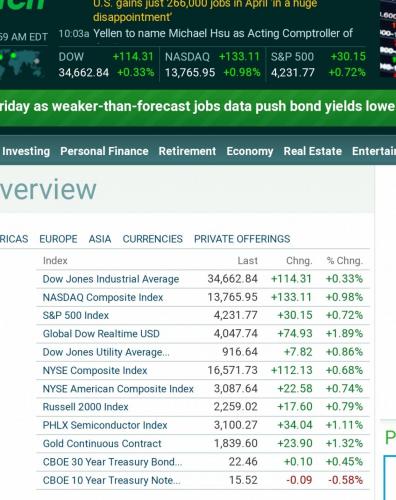Switch to Asia markets tab

[x=100, y=239]
